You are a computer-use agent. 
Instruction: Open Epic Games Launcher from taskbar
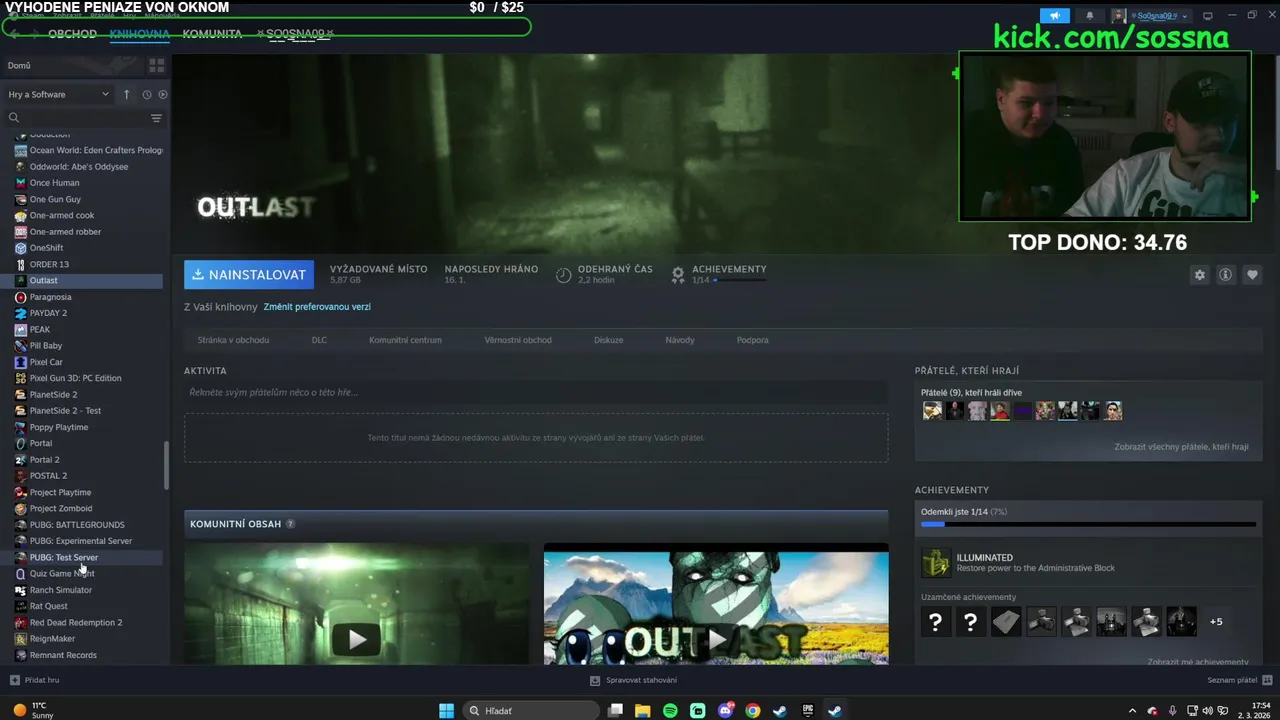click(806, 711)
